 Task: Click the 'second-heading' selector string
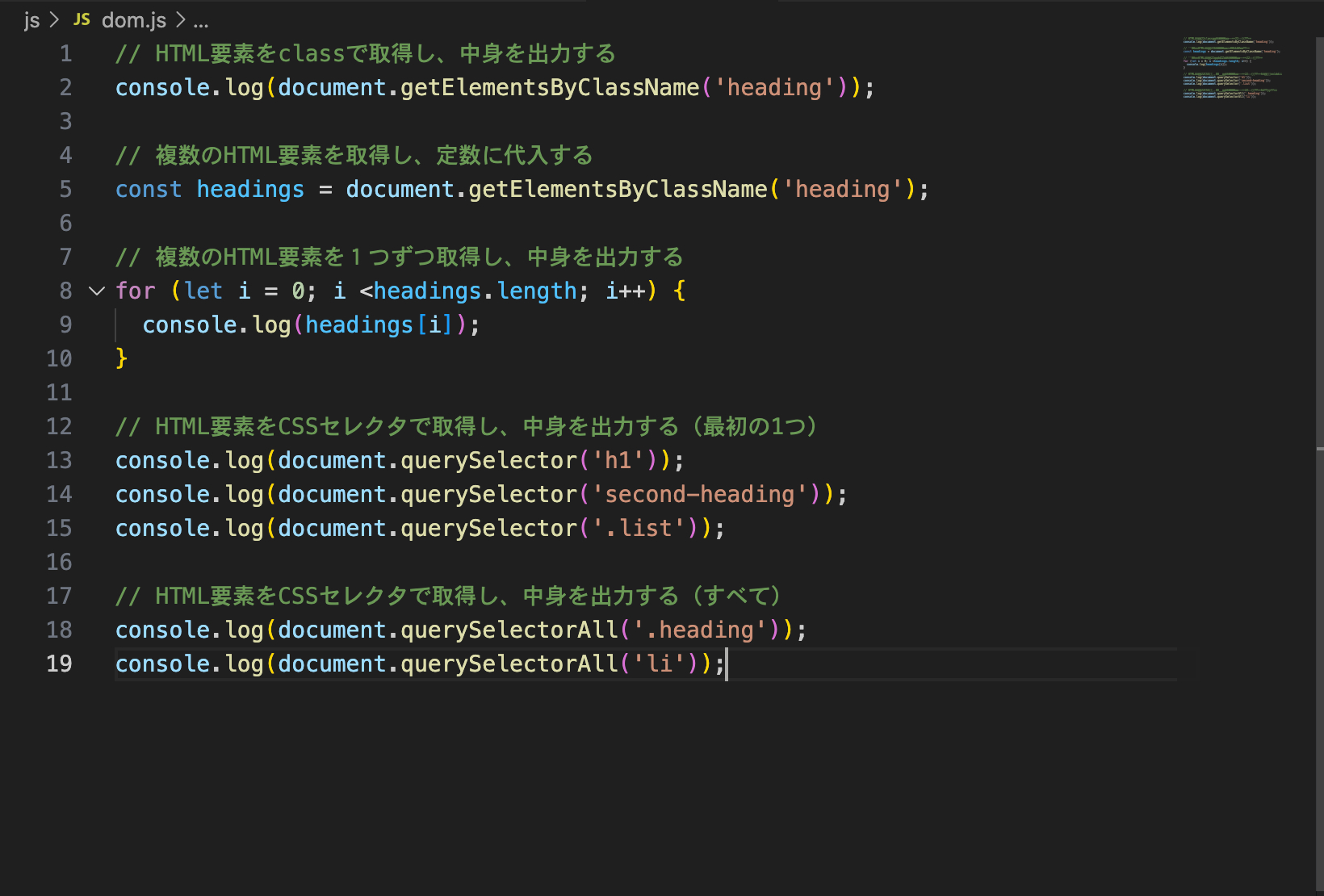699,495
